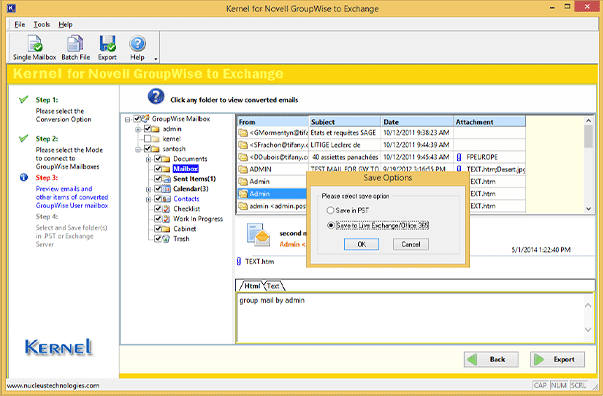Image resolution: width=603 pixels, height=396 pixels.
Task: Toggle the admin folder checkbox
Action: click(147, 129)
